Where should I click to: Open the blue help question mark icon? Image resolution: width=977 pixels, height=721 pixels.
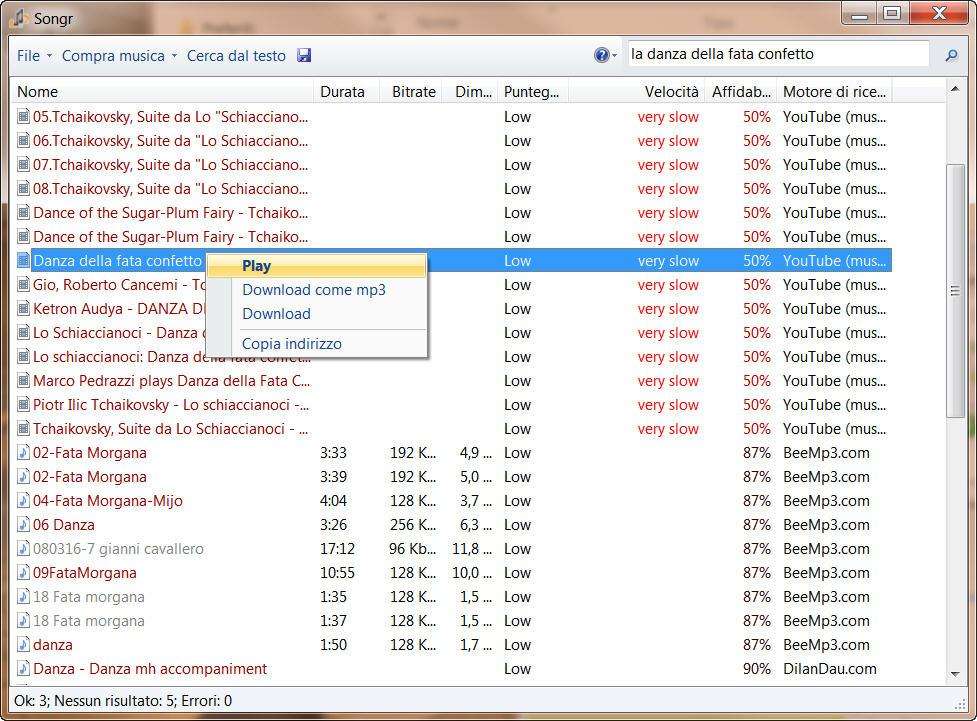[601, 55]
